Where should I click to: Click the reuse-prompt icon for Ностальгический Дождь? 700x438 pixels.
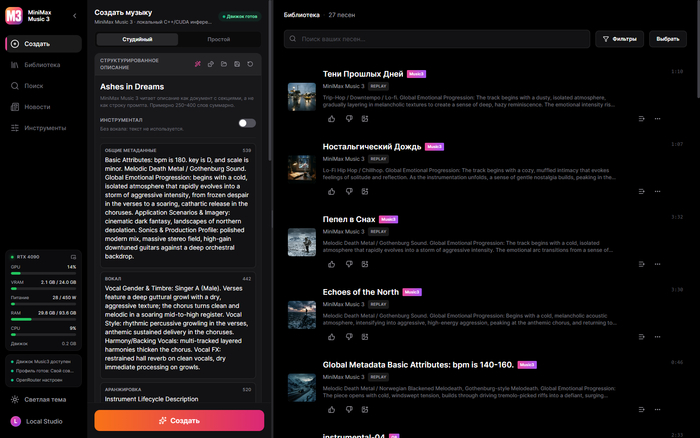click(x=365, y=192)
